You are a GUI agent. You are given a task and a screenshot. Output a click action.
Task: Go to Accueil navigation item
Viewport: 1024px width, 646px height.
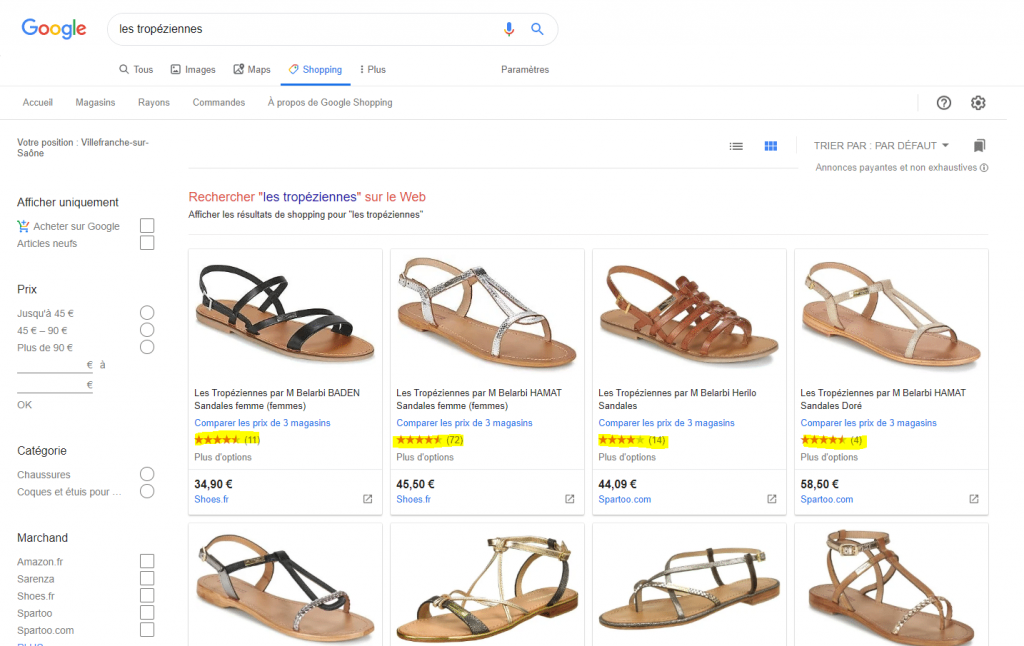(x=38, y=103)
